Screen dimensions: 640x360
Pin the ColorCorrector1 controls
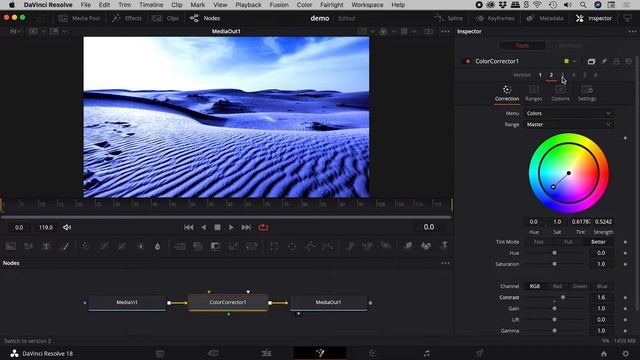coord(604,61)
